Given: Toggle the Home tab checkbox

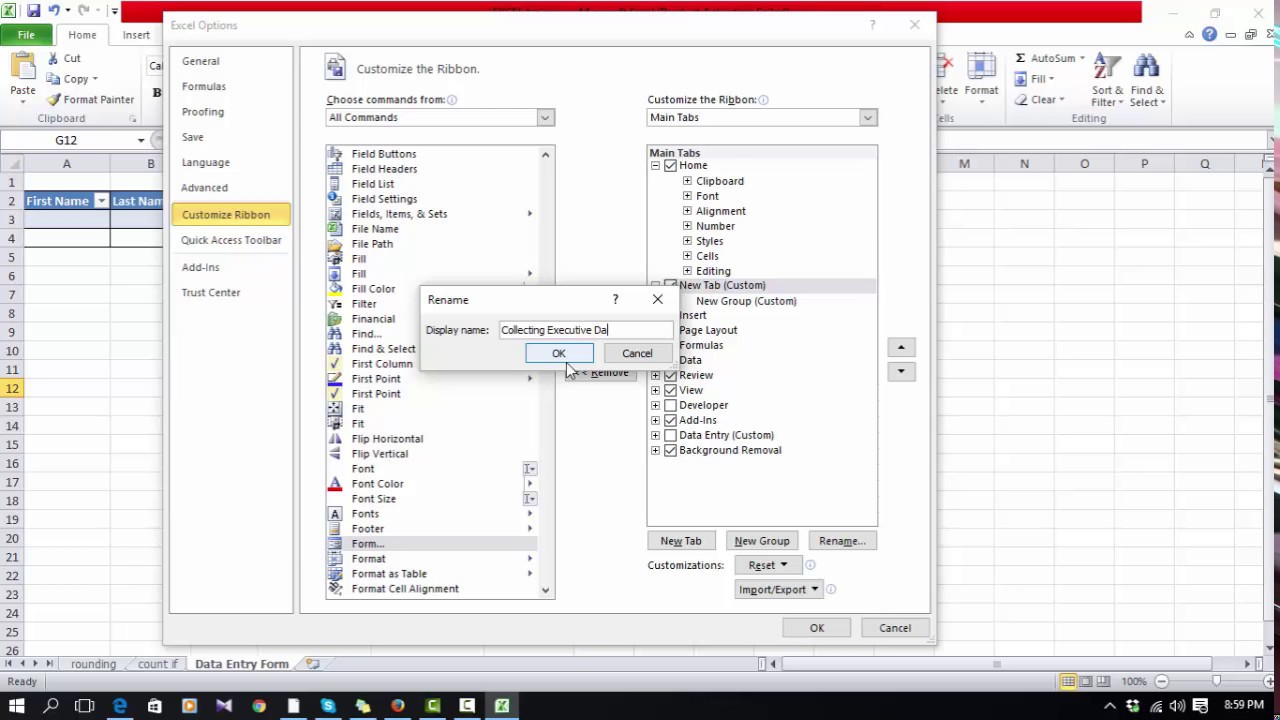Looking at the screenshot, I should click(670, 166).
